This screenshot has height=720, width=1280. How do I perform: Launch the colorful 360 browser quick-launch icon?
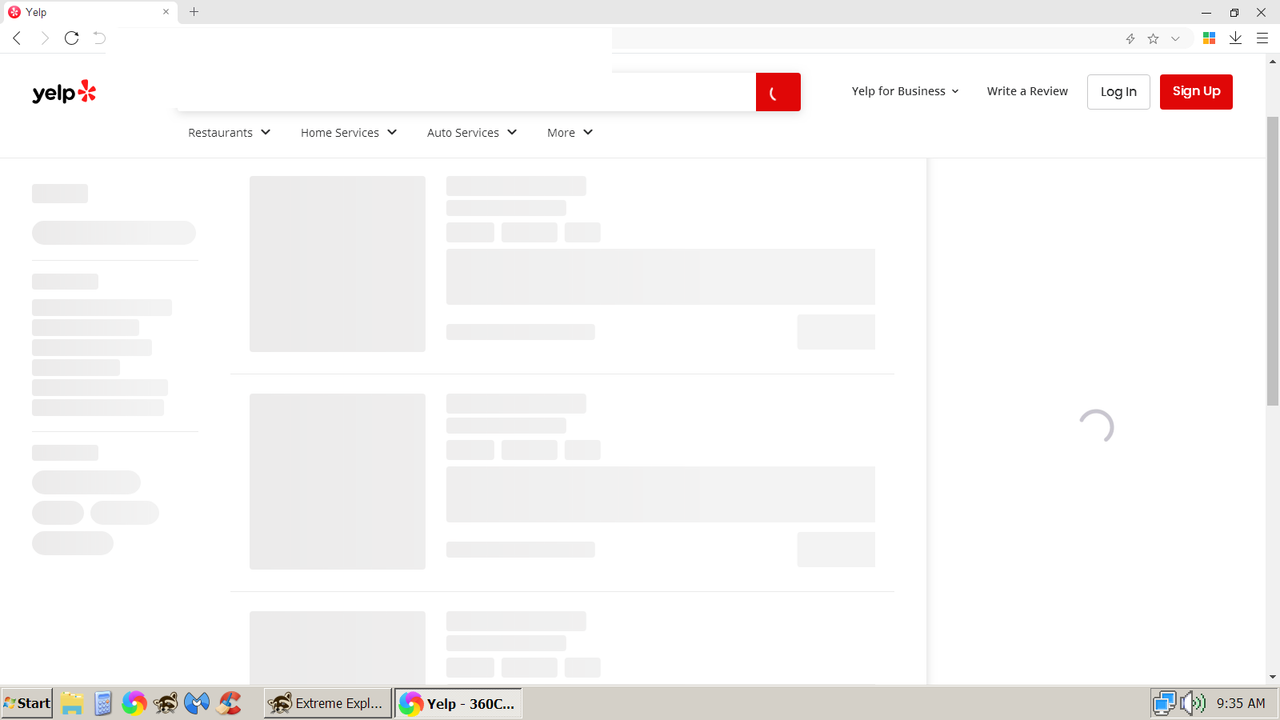(134, 703)
